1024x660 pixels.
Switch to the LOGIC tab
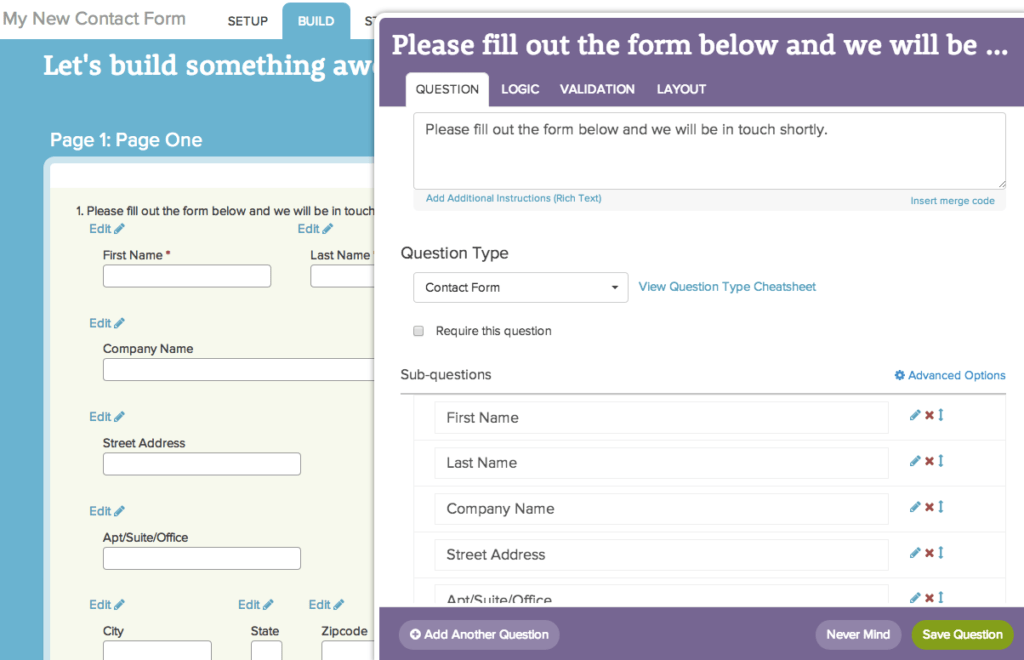pos(520,89)
